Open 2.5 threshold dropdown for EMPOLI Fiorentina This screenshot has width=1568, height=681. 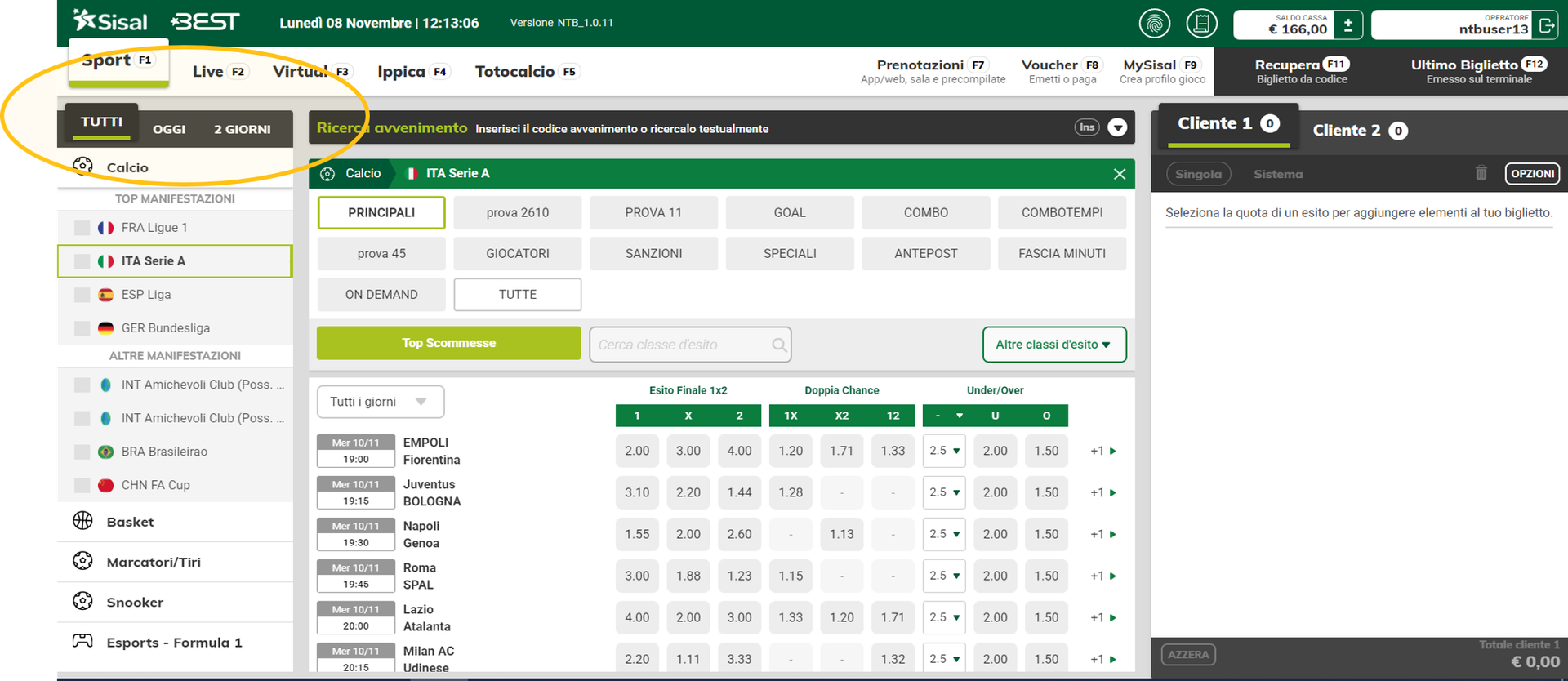[x=944, y=451]
